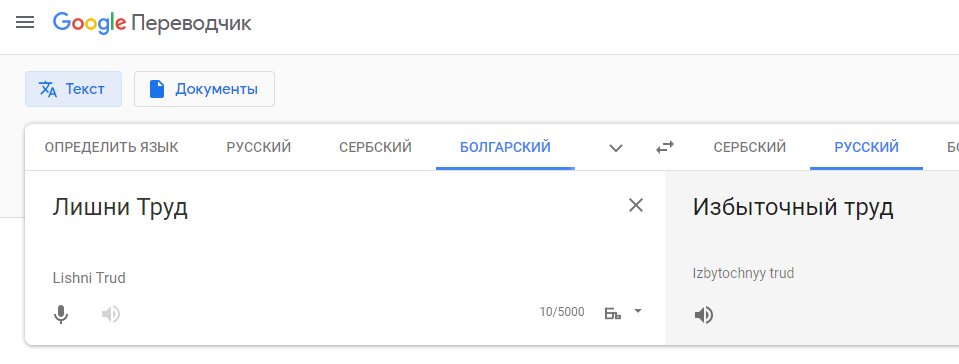
Task: Open input tools dropdown arrow
Action: [x=638, y=311]
